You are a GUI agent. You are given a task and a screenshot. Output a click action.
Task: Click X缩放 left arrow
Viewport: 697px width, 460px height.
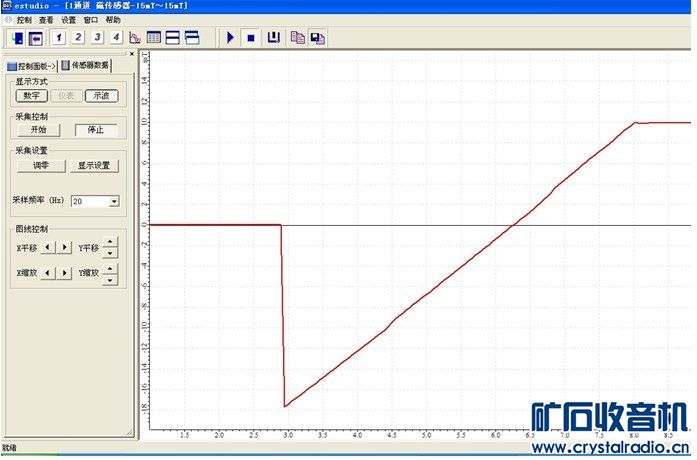(48, 272)
